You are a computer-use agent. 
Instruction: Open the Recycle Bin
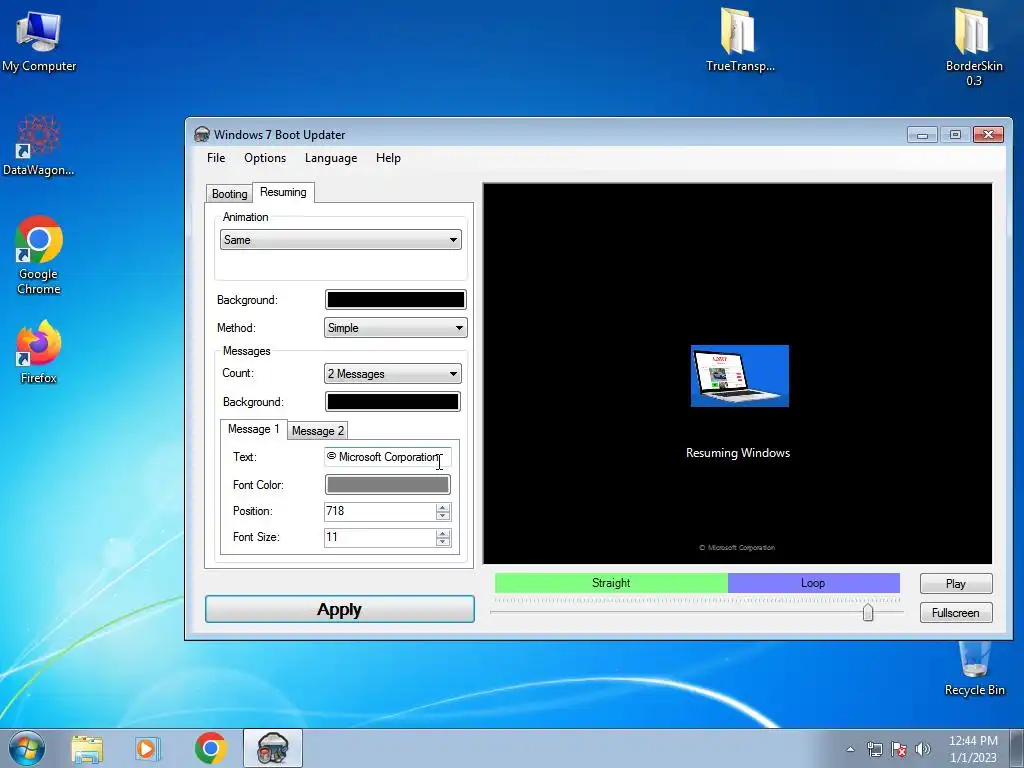[x=974, y=669]
